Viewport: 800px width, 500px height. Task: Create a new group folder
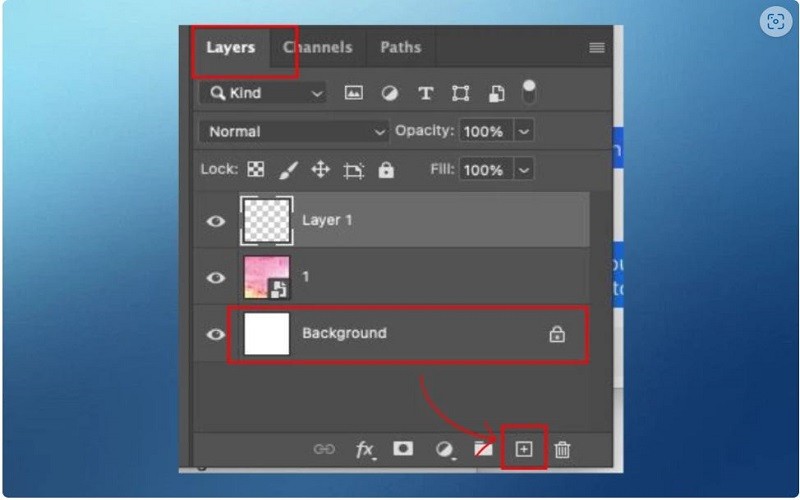point(484,449)
